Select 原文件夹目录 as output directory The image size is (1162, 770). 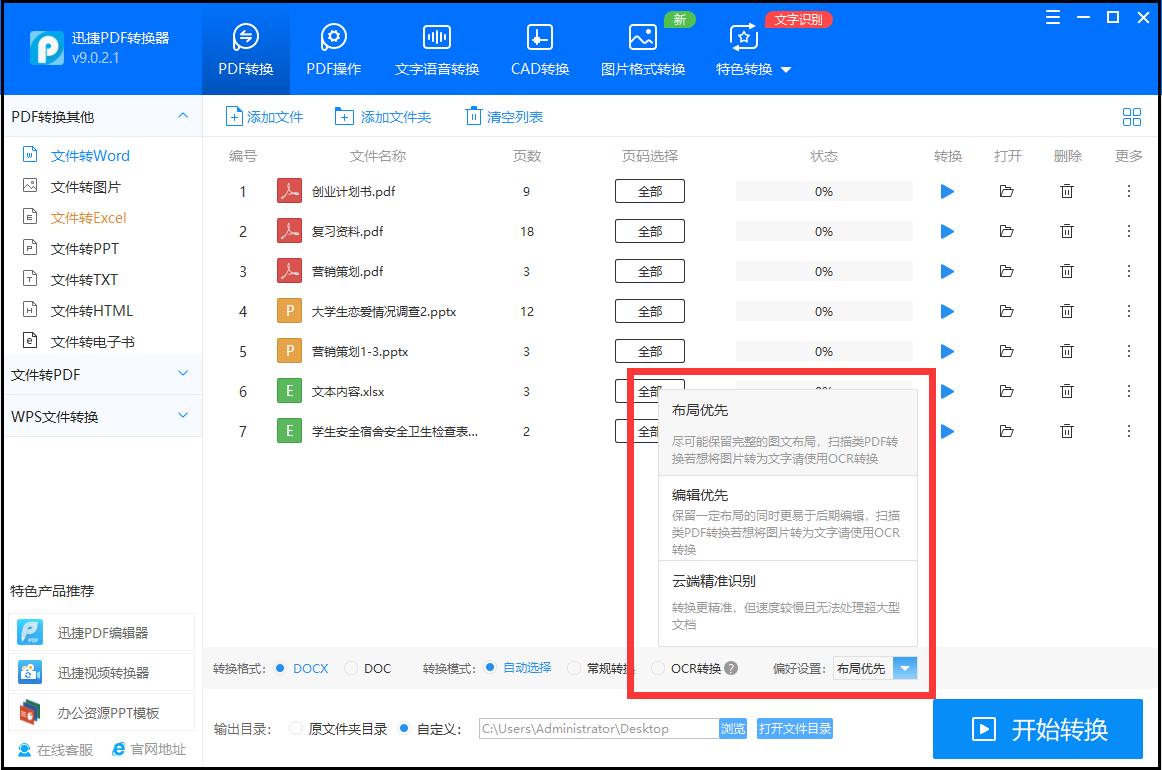point(296,728)
